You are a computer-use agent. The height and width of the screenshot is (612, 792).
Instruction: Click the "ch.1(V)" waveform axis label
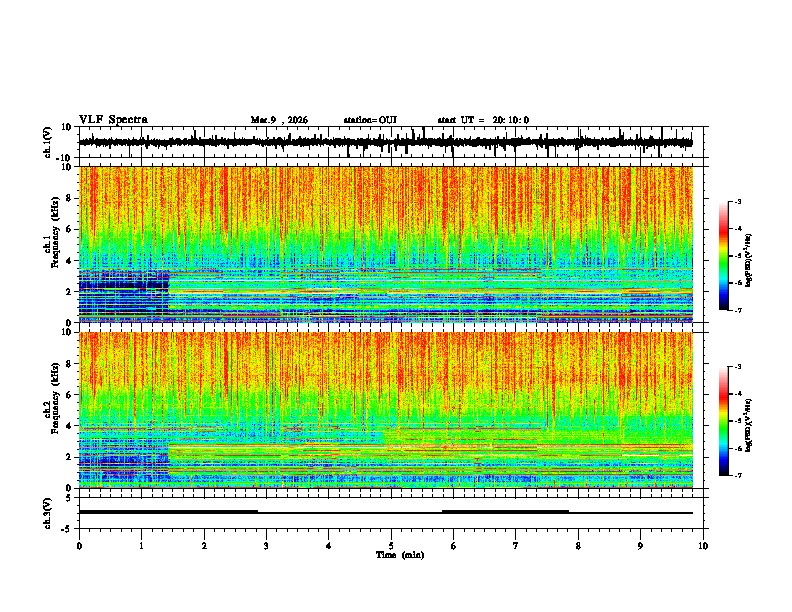[x=47, y=142]
